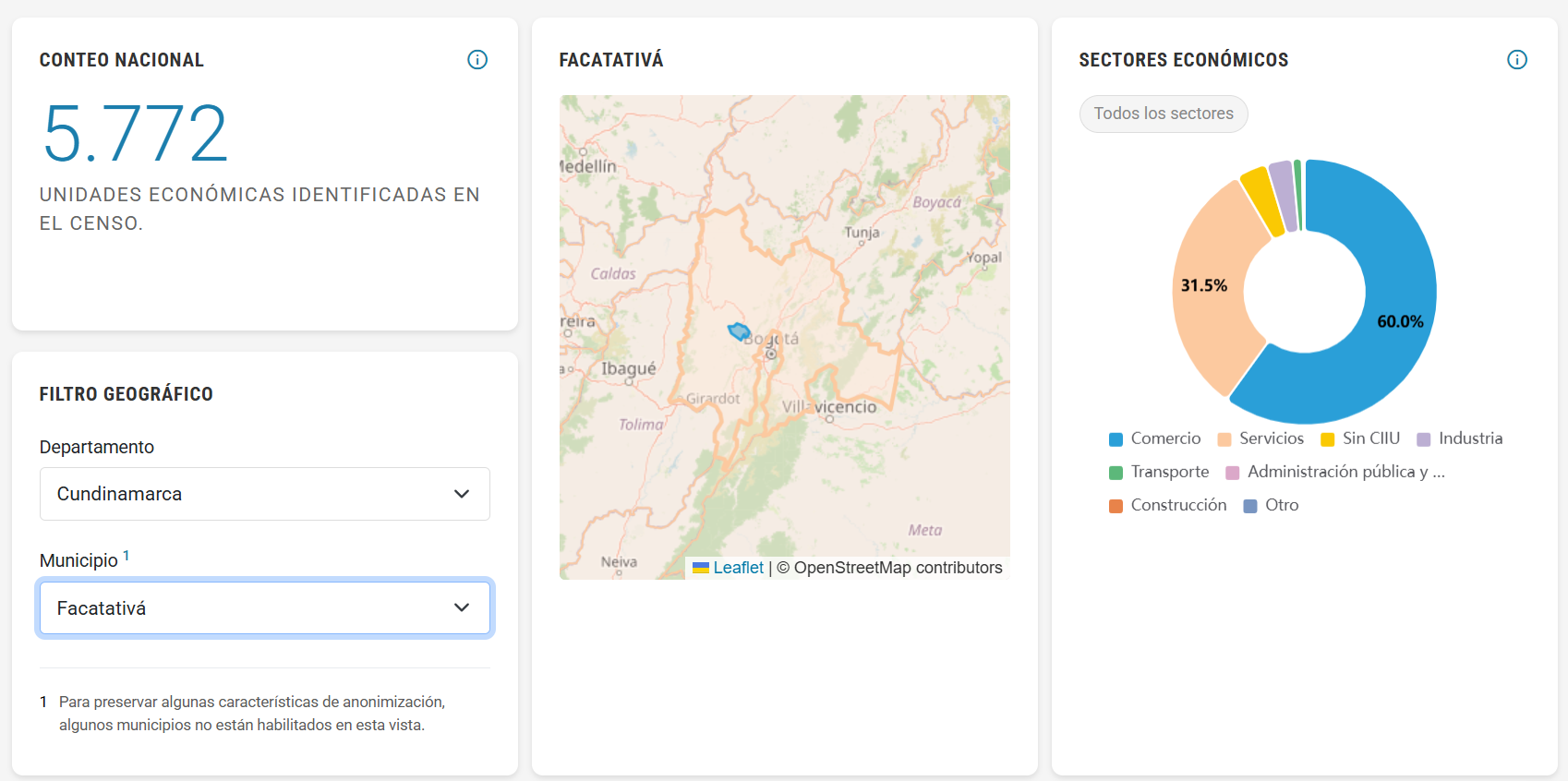Click the yellow Sin CIIU donut slice
Screen dimensions: 1568x781
[1261, 199]
